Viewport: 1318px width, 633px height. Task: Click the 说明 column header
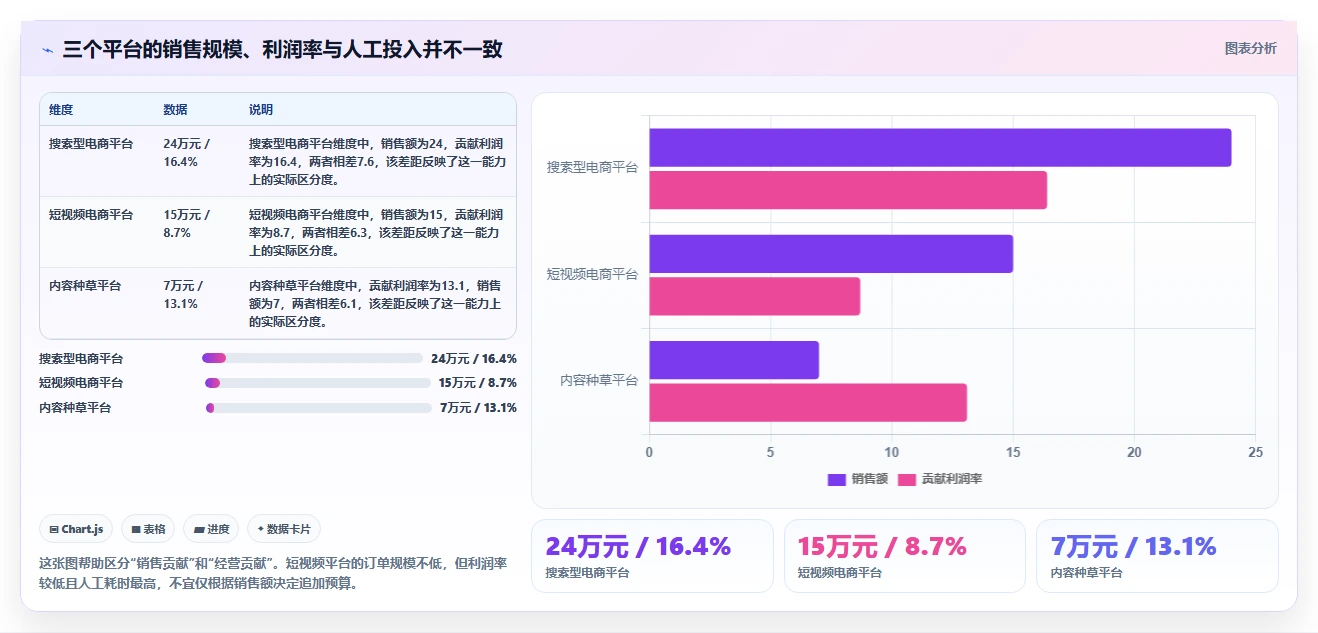tap(261, 110)
